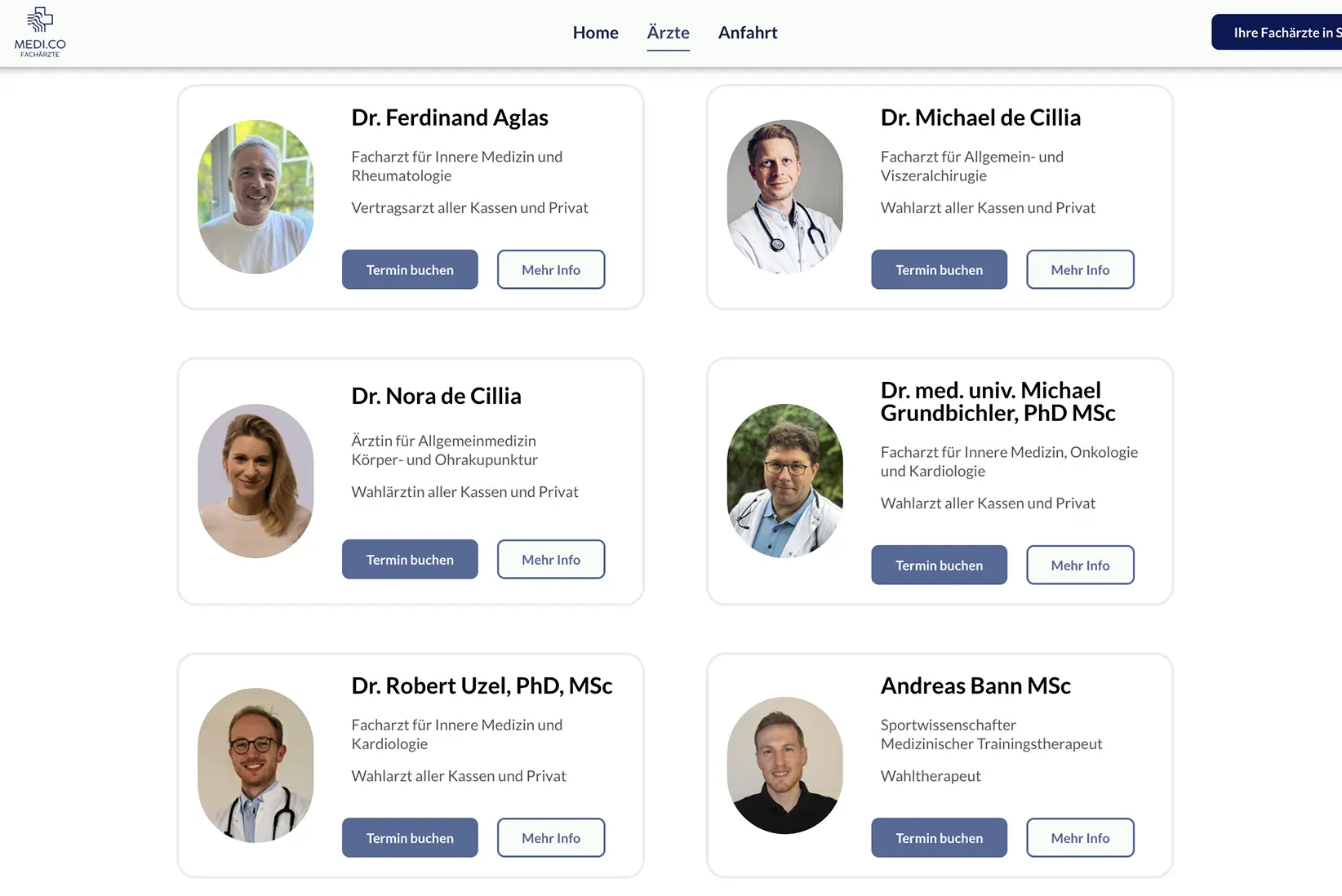Open the Ärzte navigation tab
1342x896 pixels.
coord(668,33)
